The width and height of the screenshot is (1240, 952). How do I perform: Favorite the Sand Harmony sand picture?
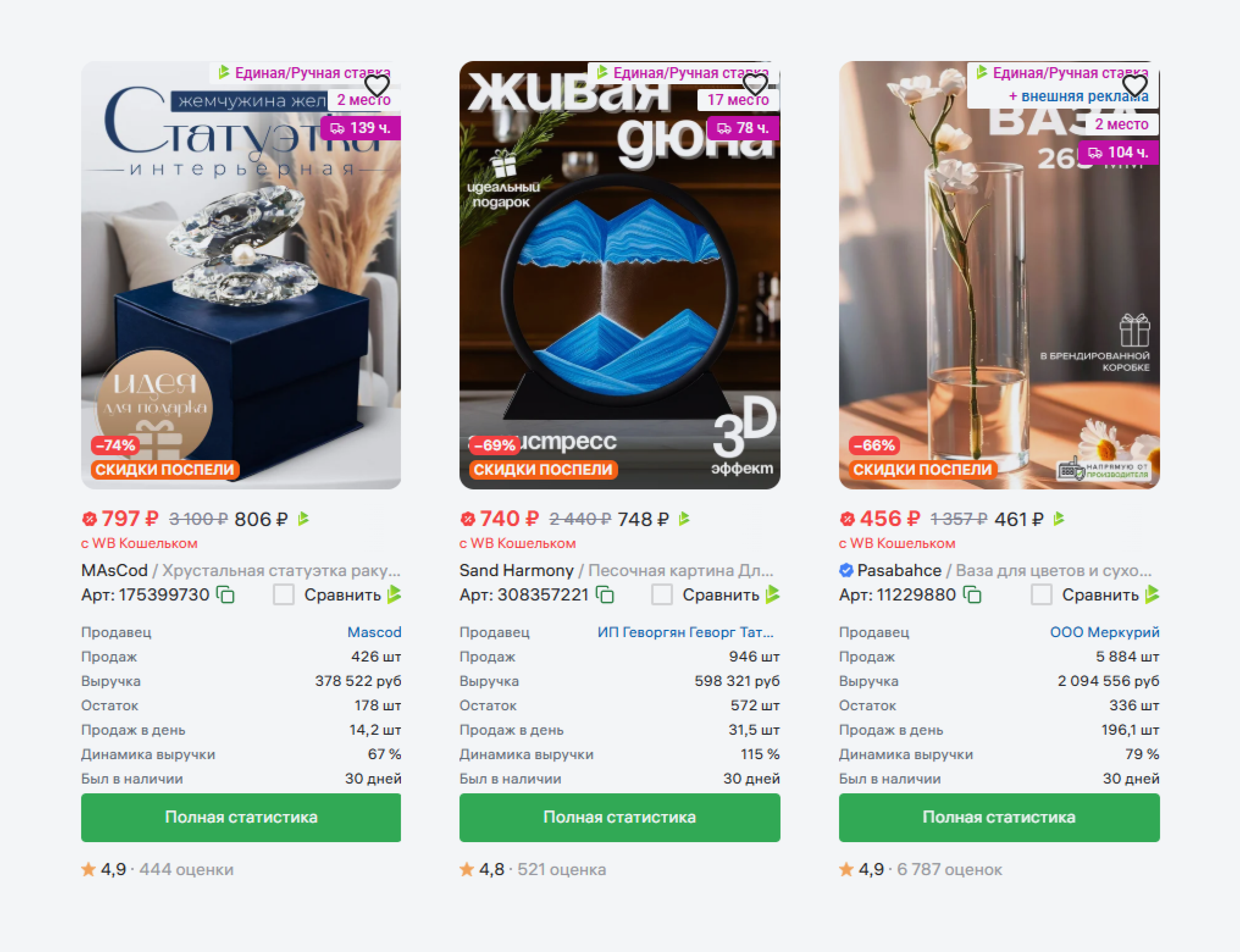click(x=755, y=85)
